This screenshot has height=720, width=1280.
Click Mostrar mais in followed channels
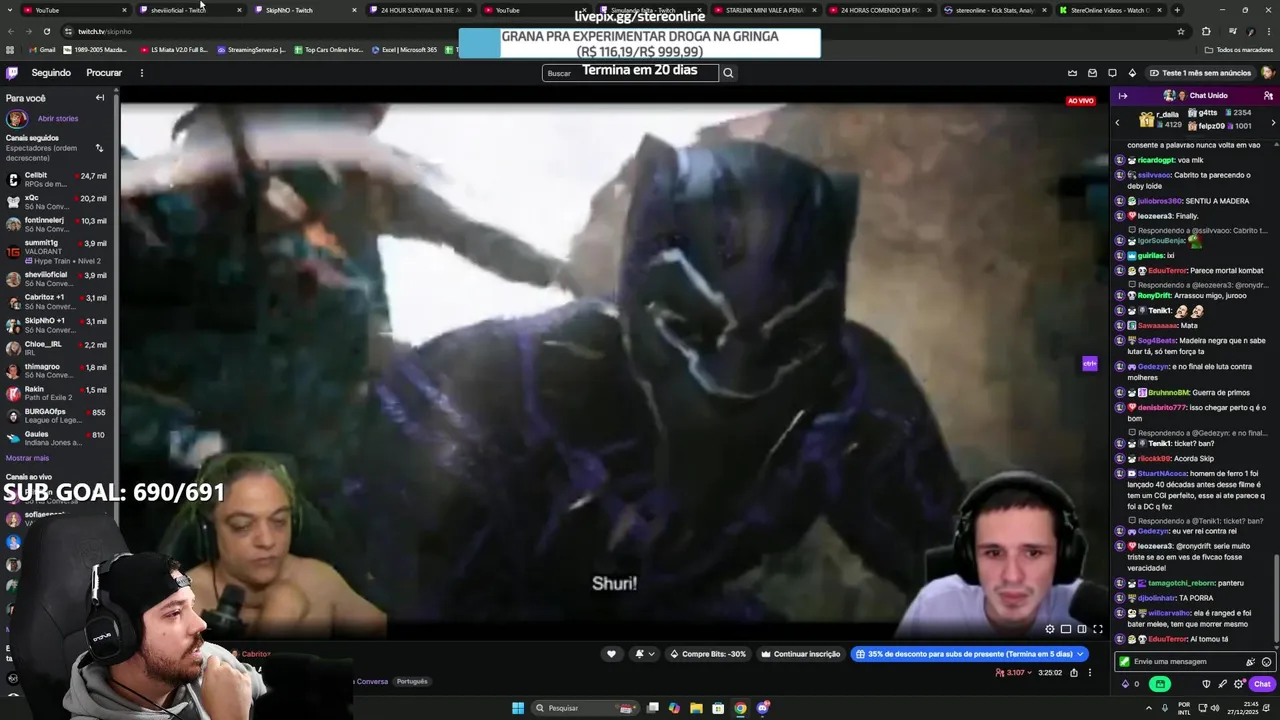tap(27, 458)
